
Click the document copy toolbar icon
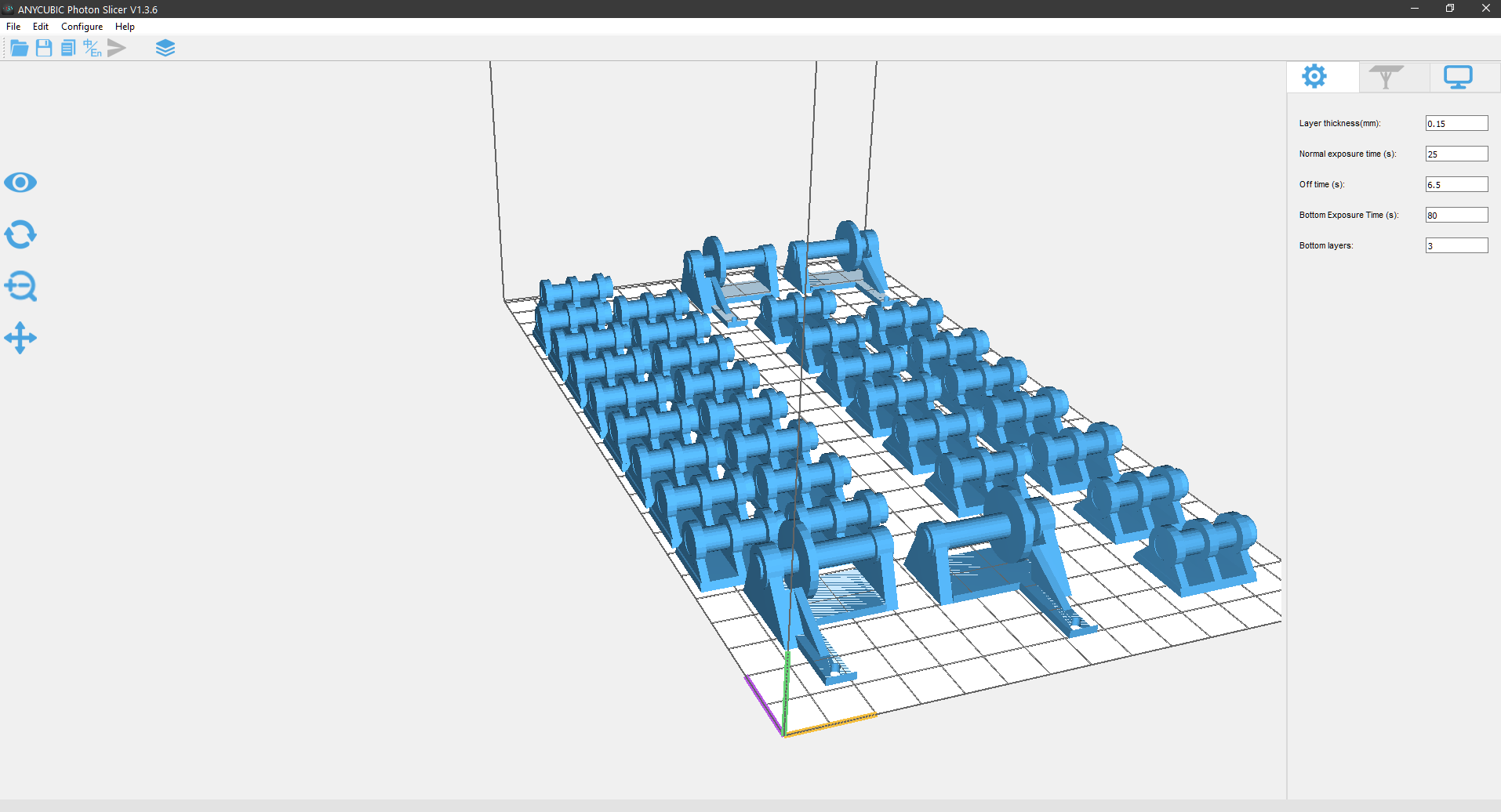(68, 49)
